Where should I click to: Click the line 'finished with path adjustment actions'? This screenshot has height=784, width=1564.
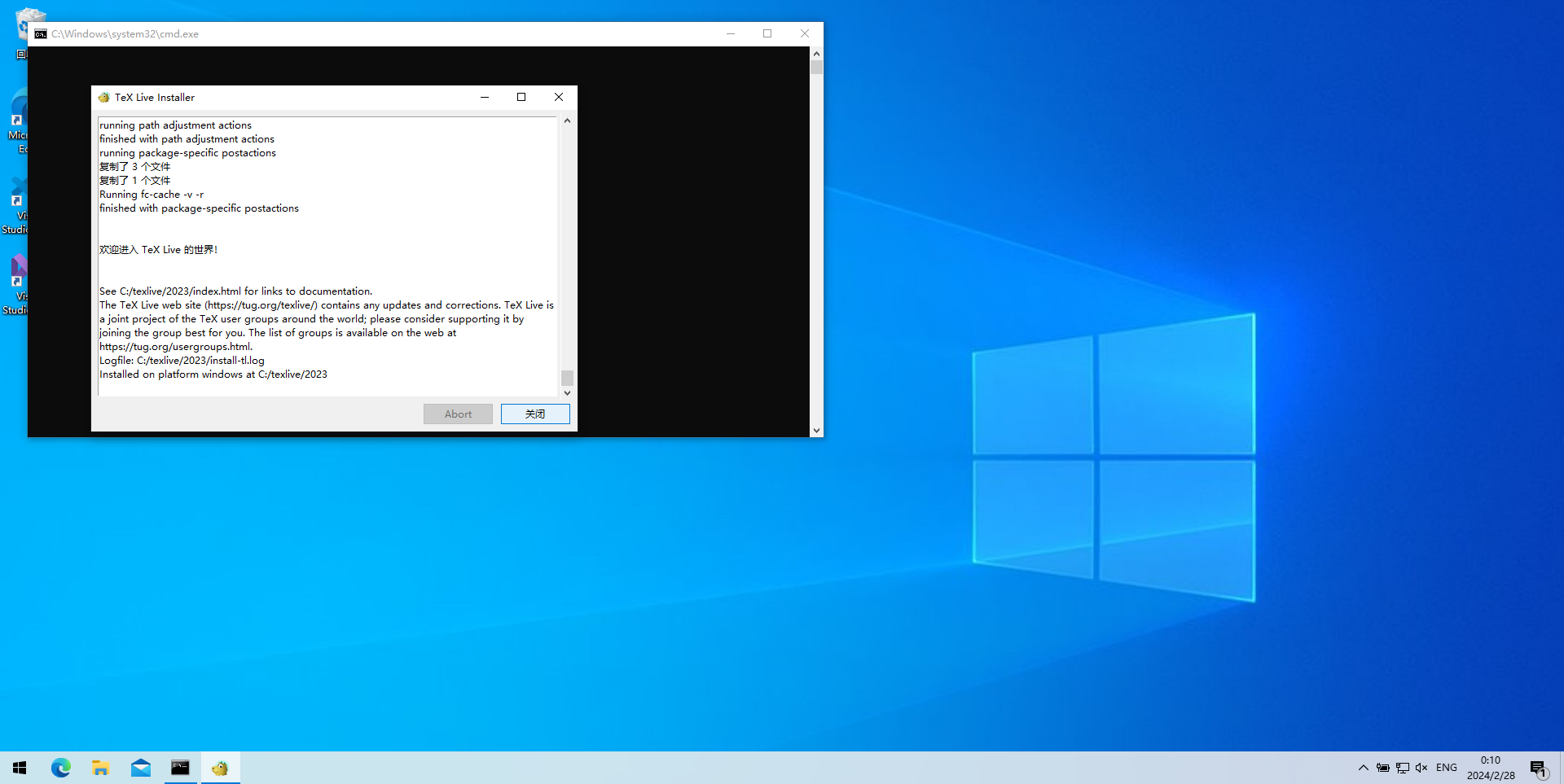(187, 139)
